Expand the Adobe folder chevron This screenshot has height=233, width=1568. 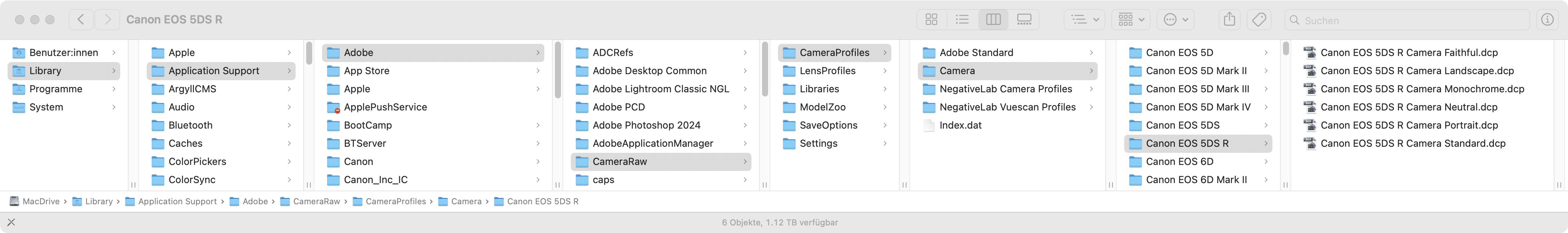pyautogui.click(x=538, y=52)
